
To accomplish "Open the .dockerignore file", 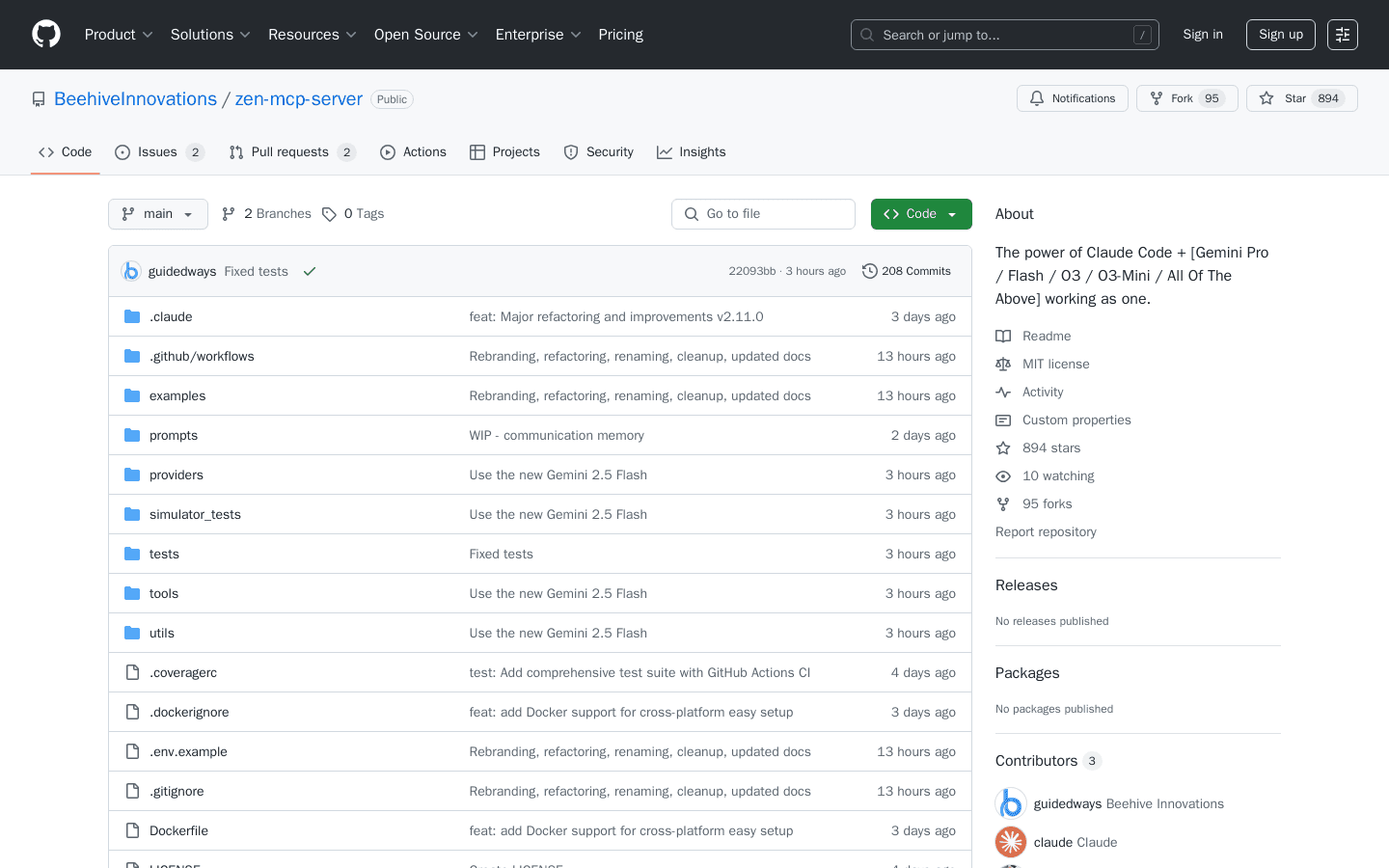I will [189, 713].
